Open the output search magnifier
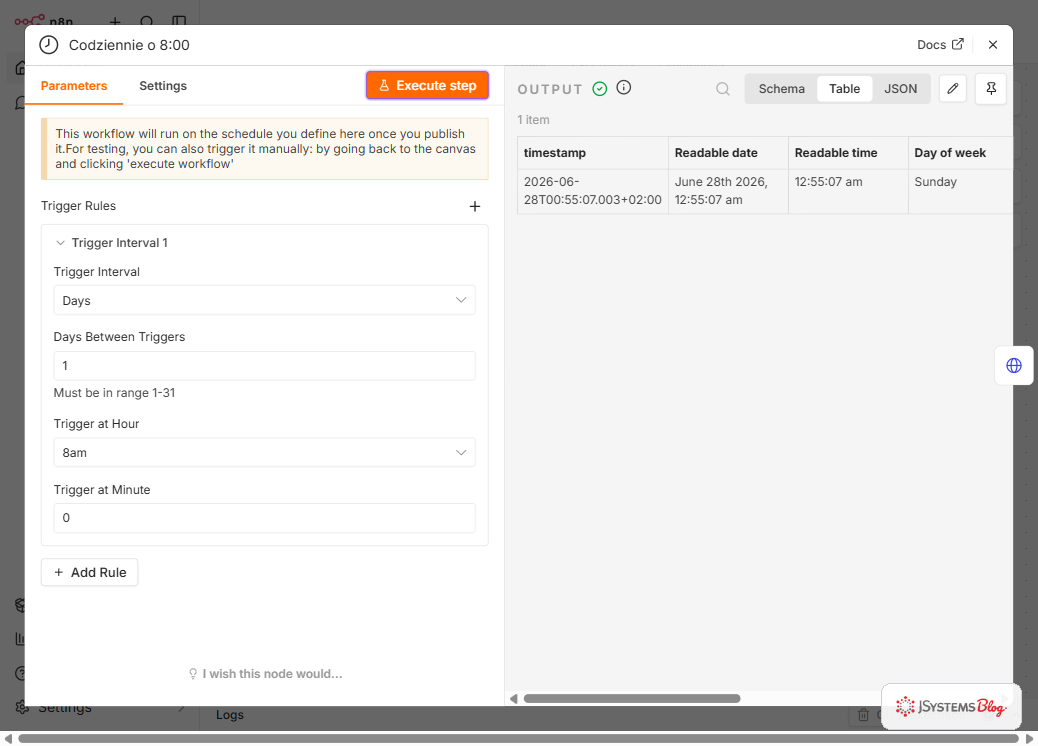The image size is (1038, 746). (x=723, y=89)
